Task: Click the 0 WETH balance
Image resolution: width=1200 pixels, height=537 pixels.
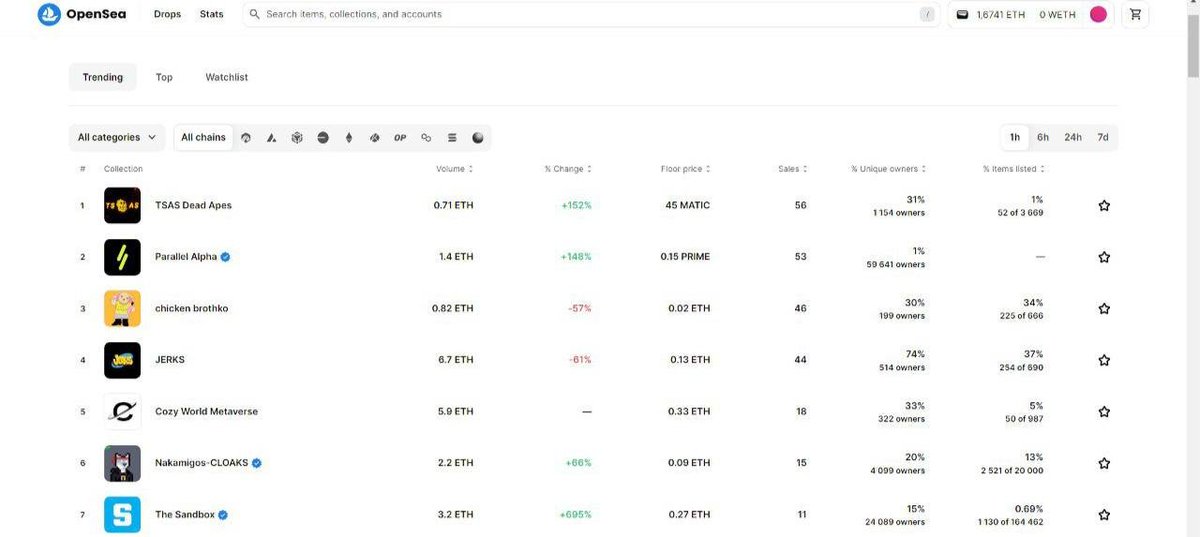Action: pos(1057,14)
